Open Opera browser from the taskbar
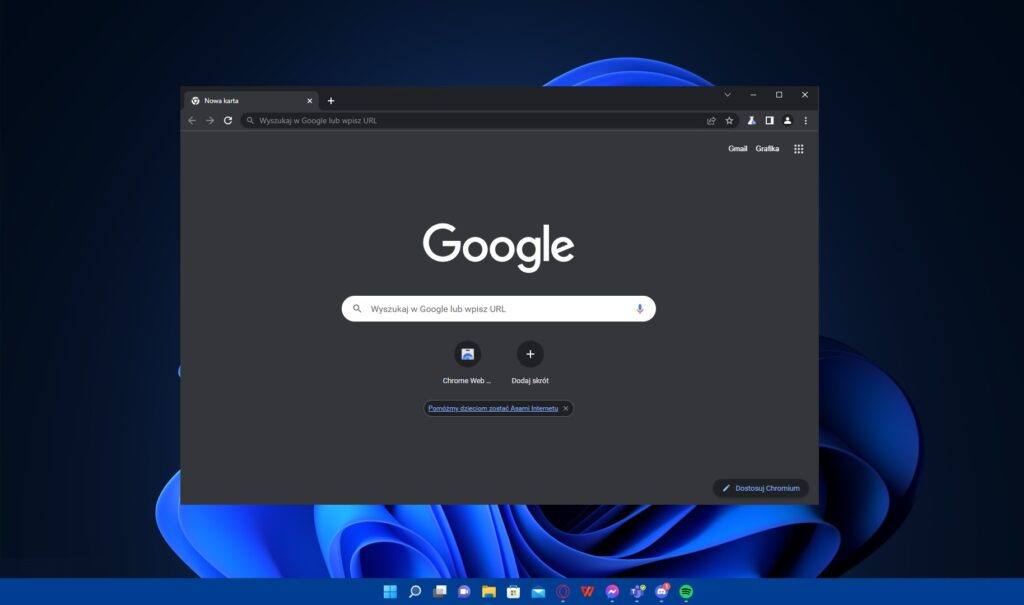Screen dimensions: 1024x605 (x=563, y=591)
